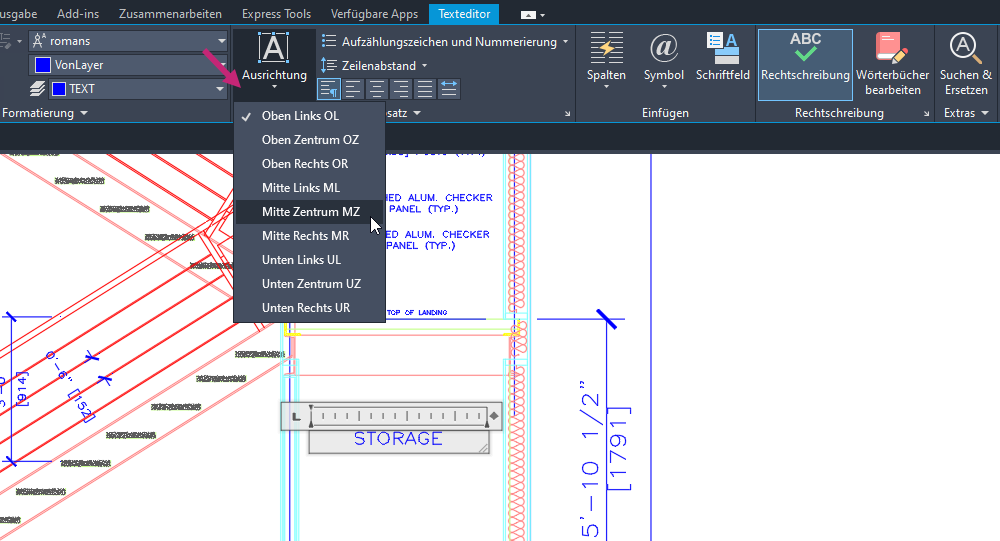Click the blue VonLayer color swatch
1000x541 pixels.
tap(43, 65)
